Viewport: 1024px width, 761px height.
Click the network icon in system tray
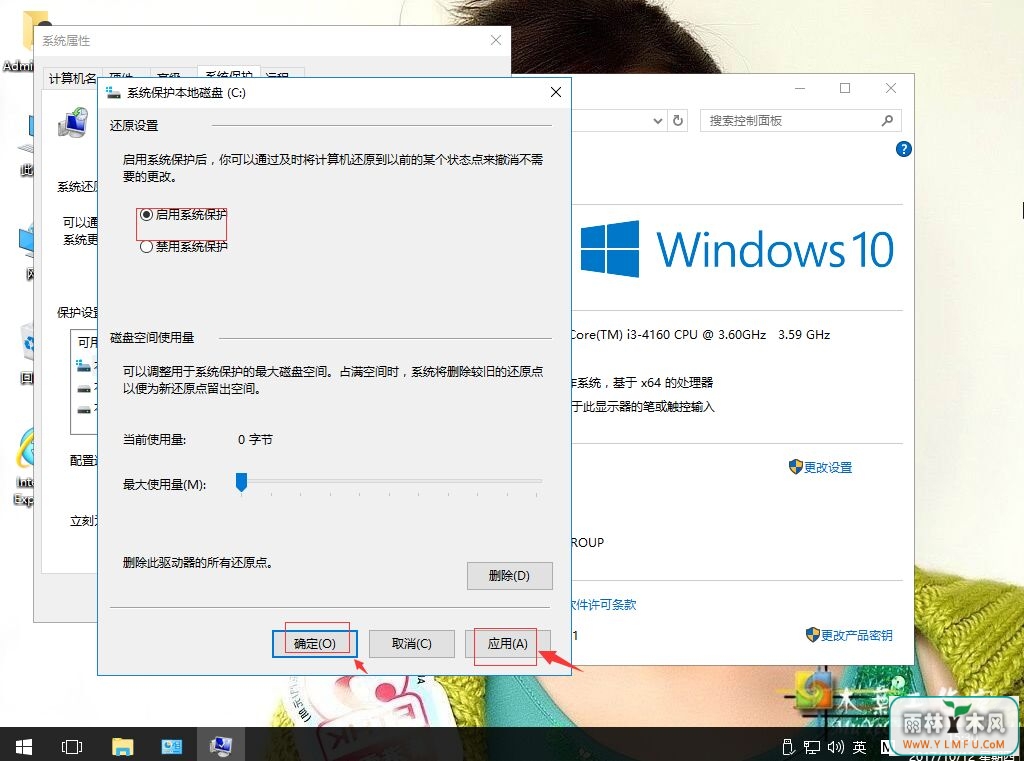pos(812,747)
